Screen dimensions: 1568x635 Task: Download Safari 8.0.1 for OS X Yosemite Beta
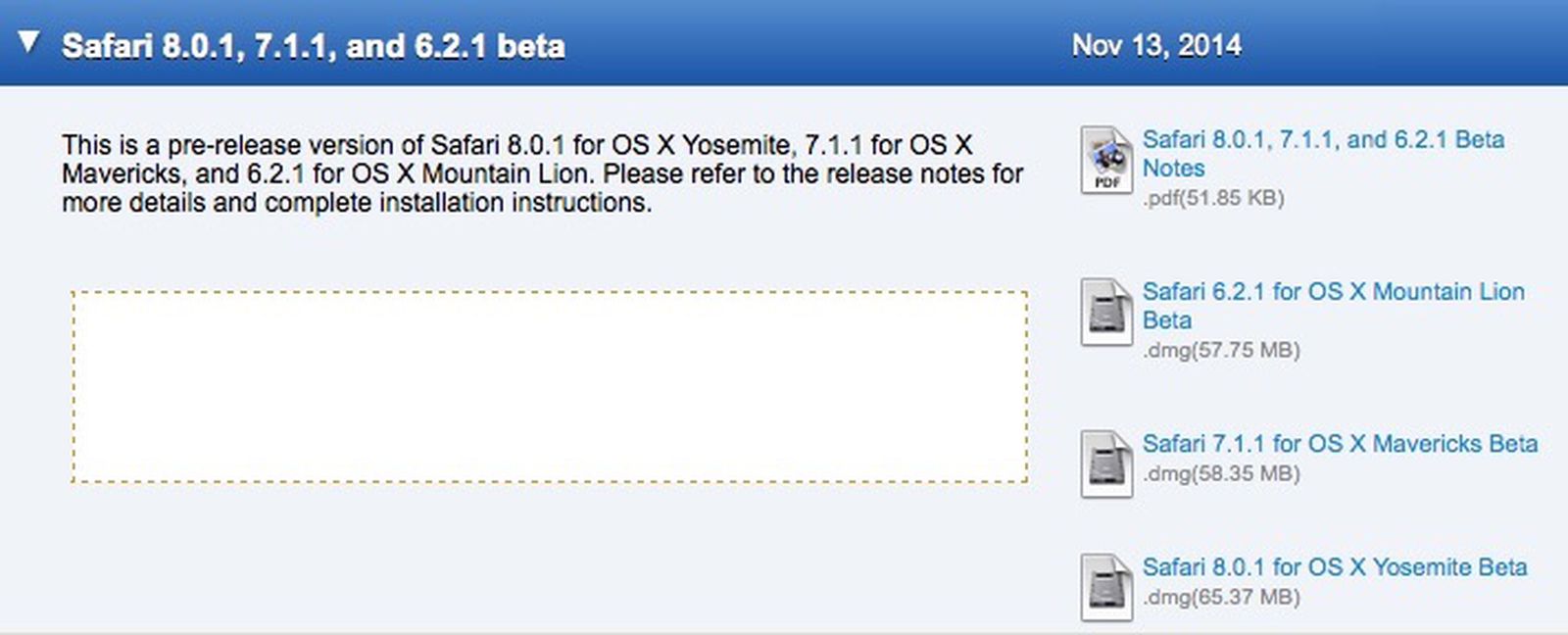point(1333,566)
